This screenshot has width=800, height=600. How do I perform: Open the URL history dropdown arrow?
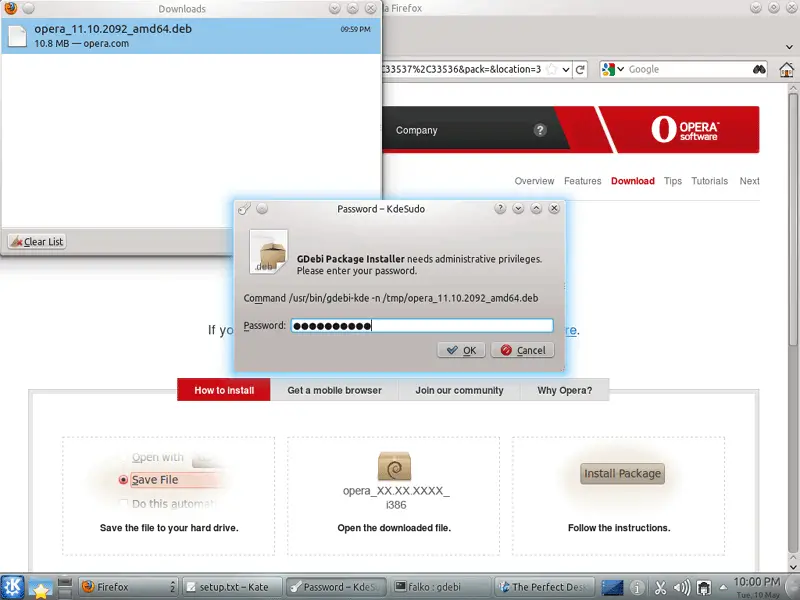pos(566,69)
